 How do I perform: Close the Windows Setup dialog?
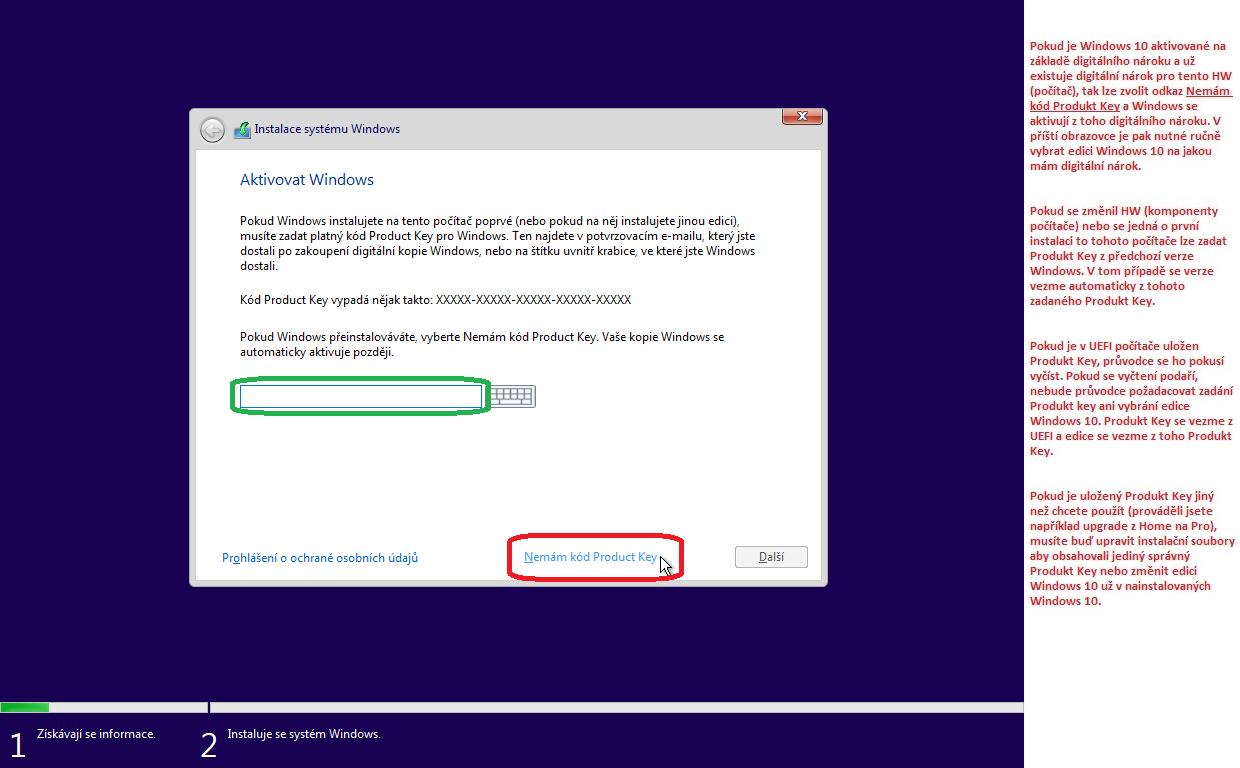[802, 117]
